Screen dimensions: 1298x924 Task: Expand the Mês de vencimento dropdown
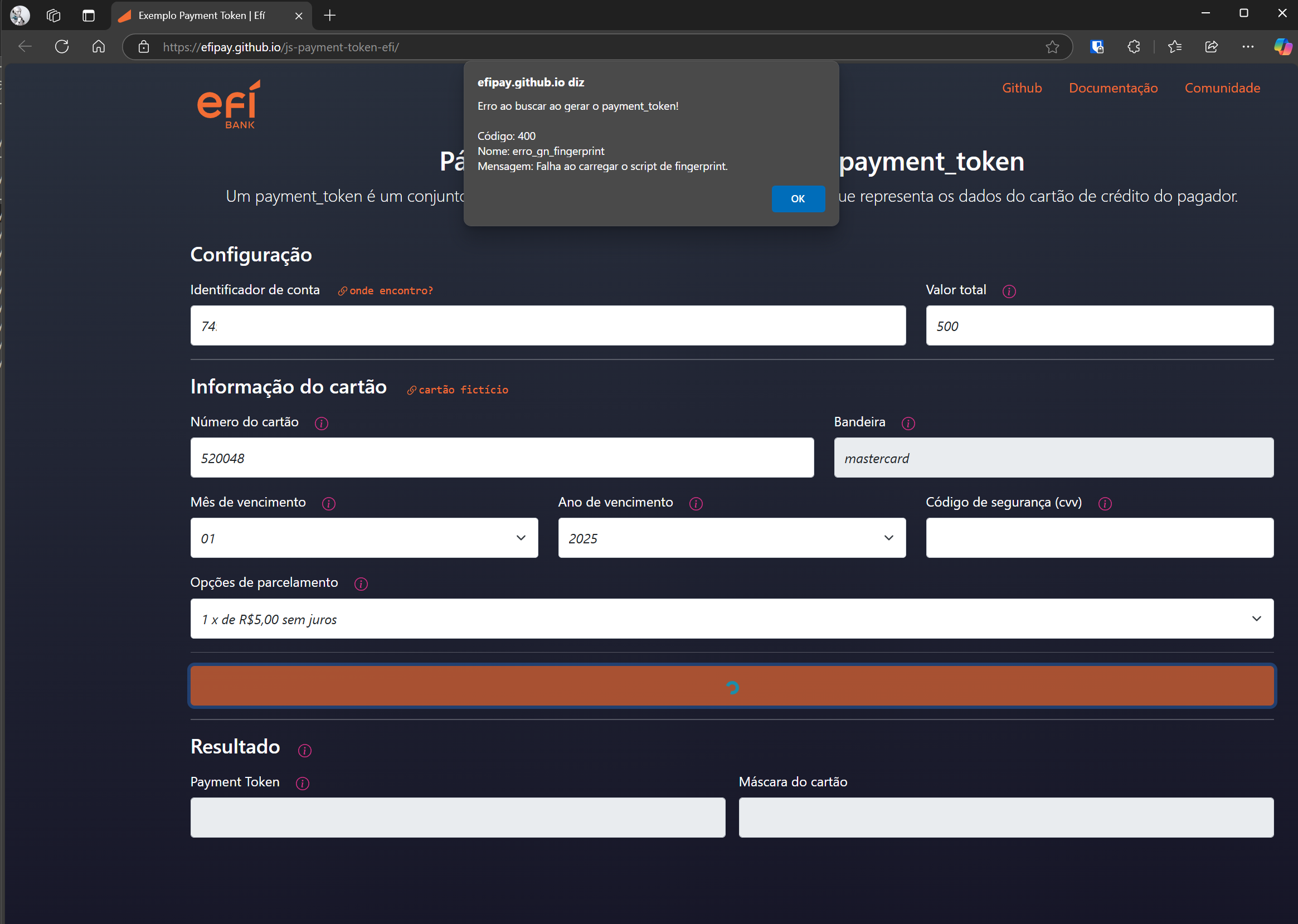364,538
